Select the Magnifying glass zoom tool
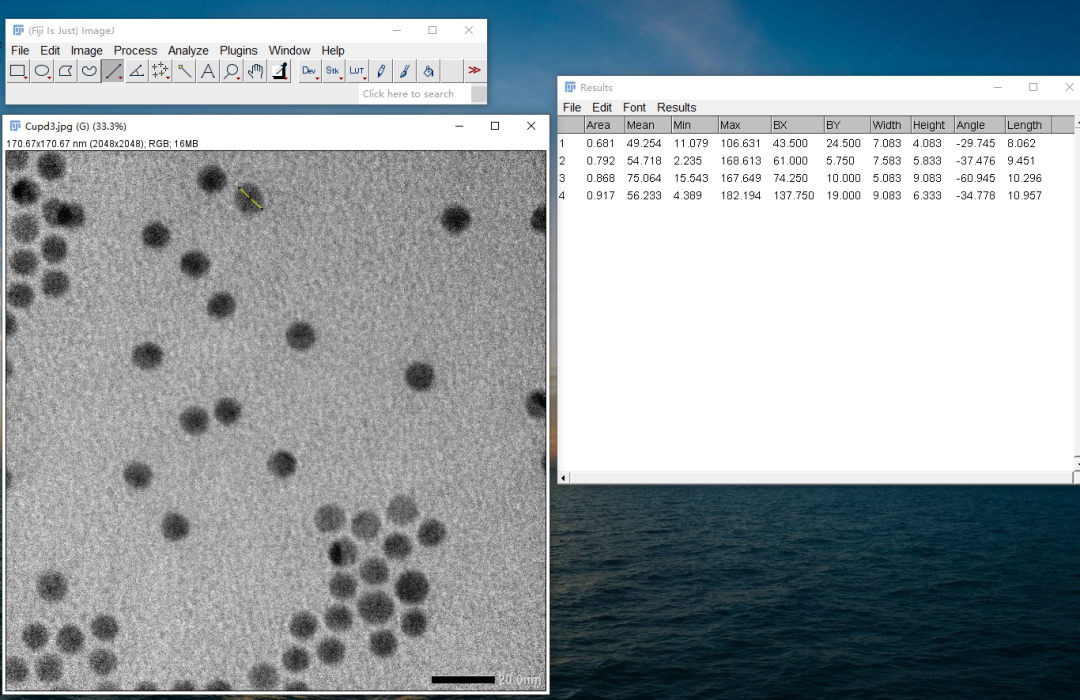This screenshot has width=1080, height=700. click(x=232, y=71)
